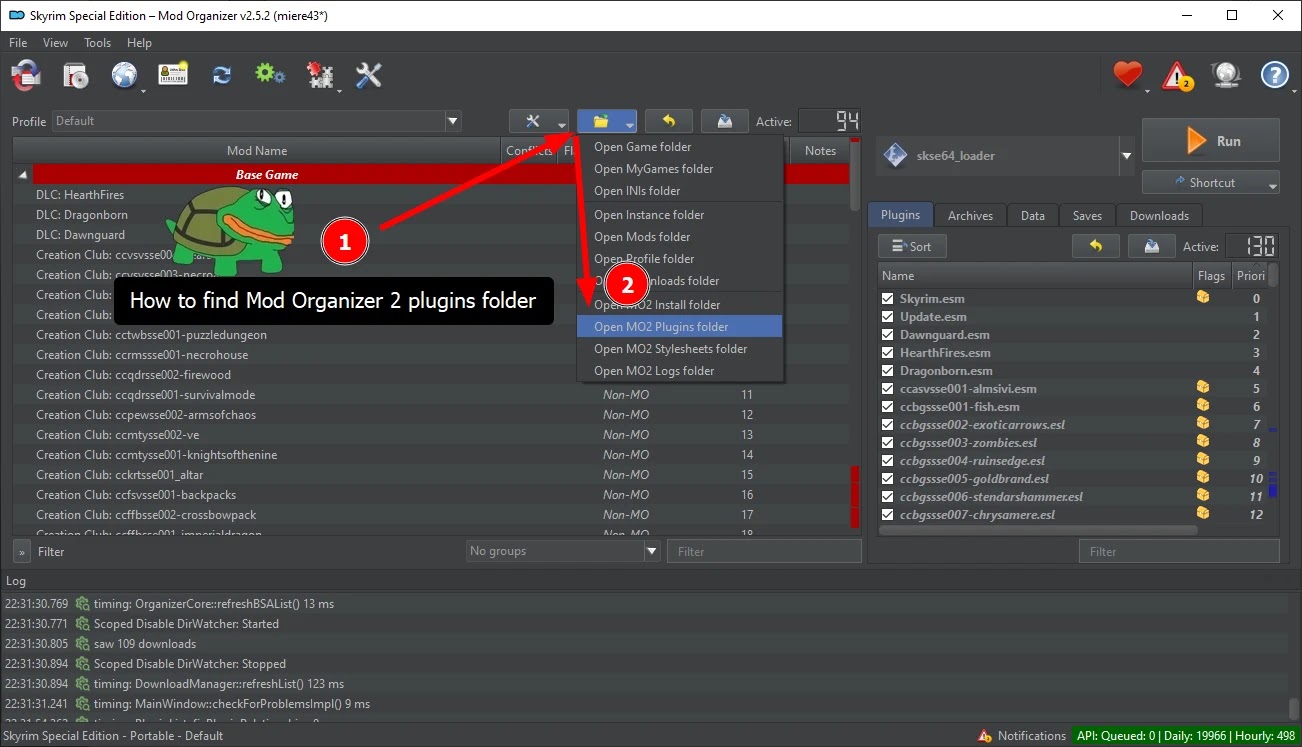The image size is (1302, 747).
Task: Open the Profile Default dropdown
Action: pos(257,121)
